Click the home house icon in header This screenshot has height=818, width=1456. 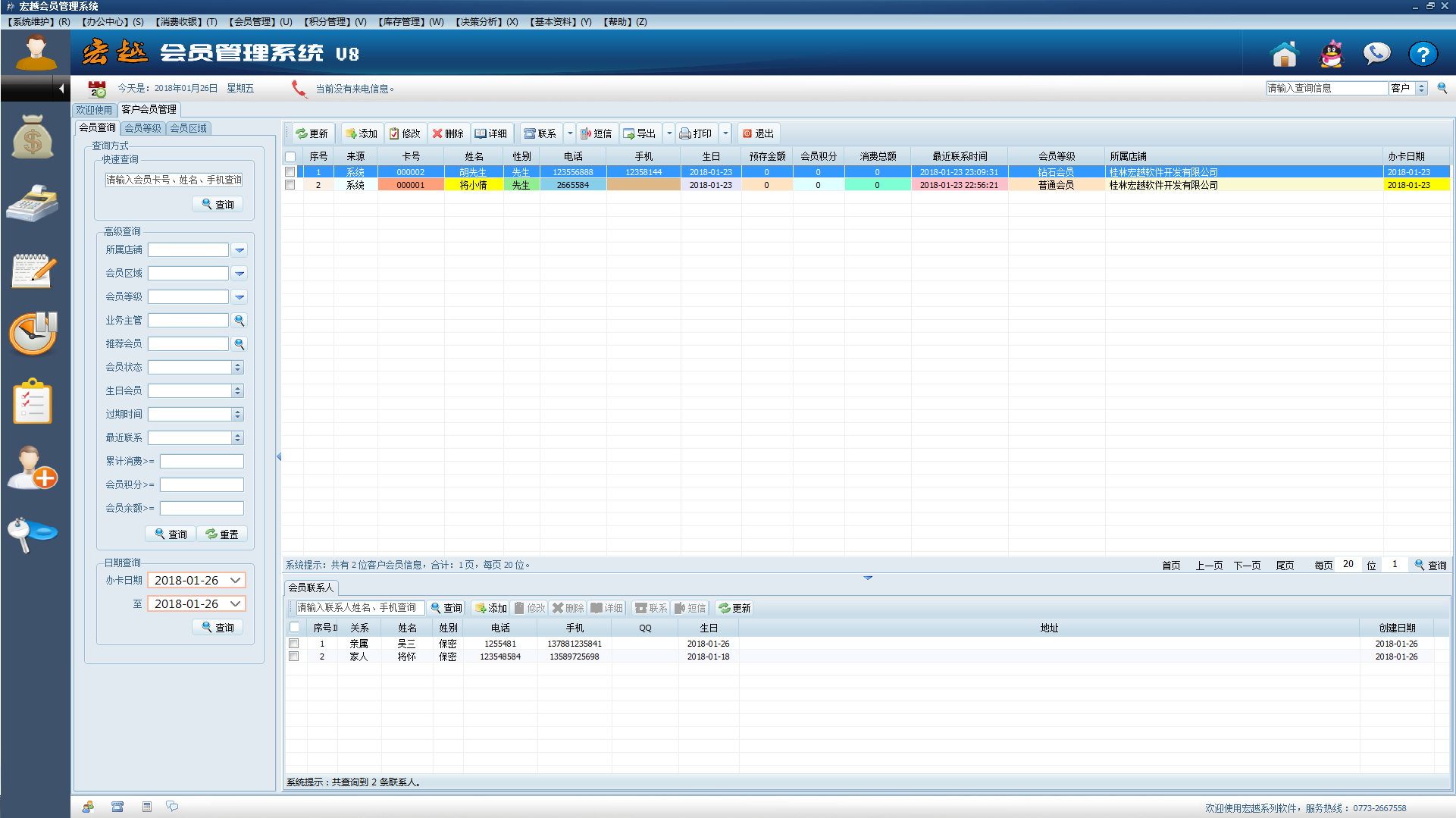[x=1284, y=54]
